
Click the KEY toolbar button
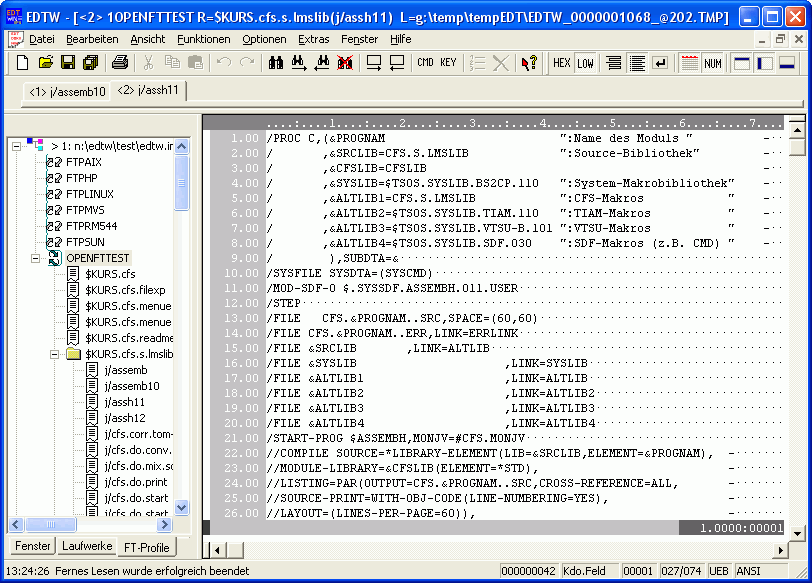click(x=448, y=63)
